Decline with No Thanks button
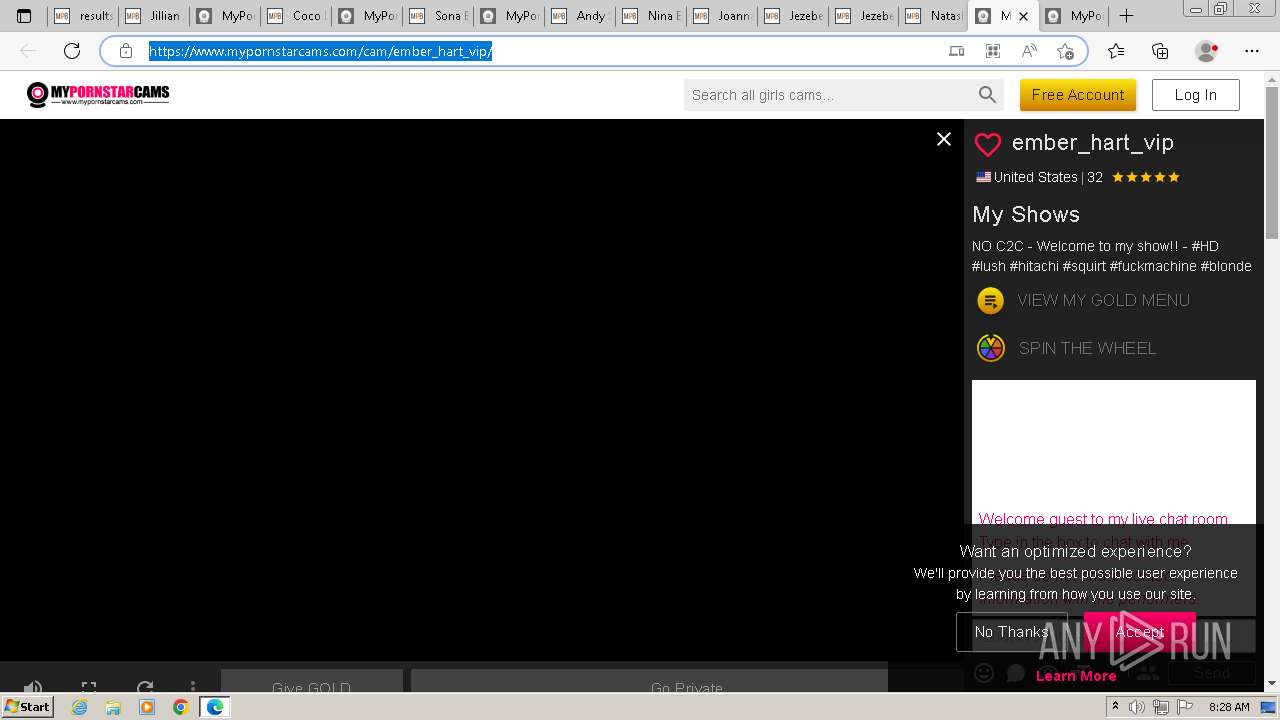Image resolution: width=1280 pixels, height=720 pixels. tap(1012, 632)
